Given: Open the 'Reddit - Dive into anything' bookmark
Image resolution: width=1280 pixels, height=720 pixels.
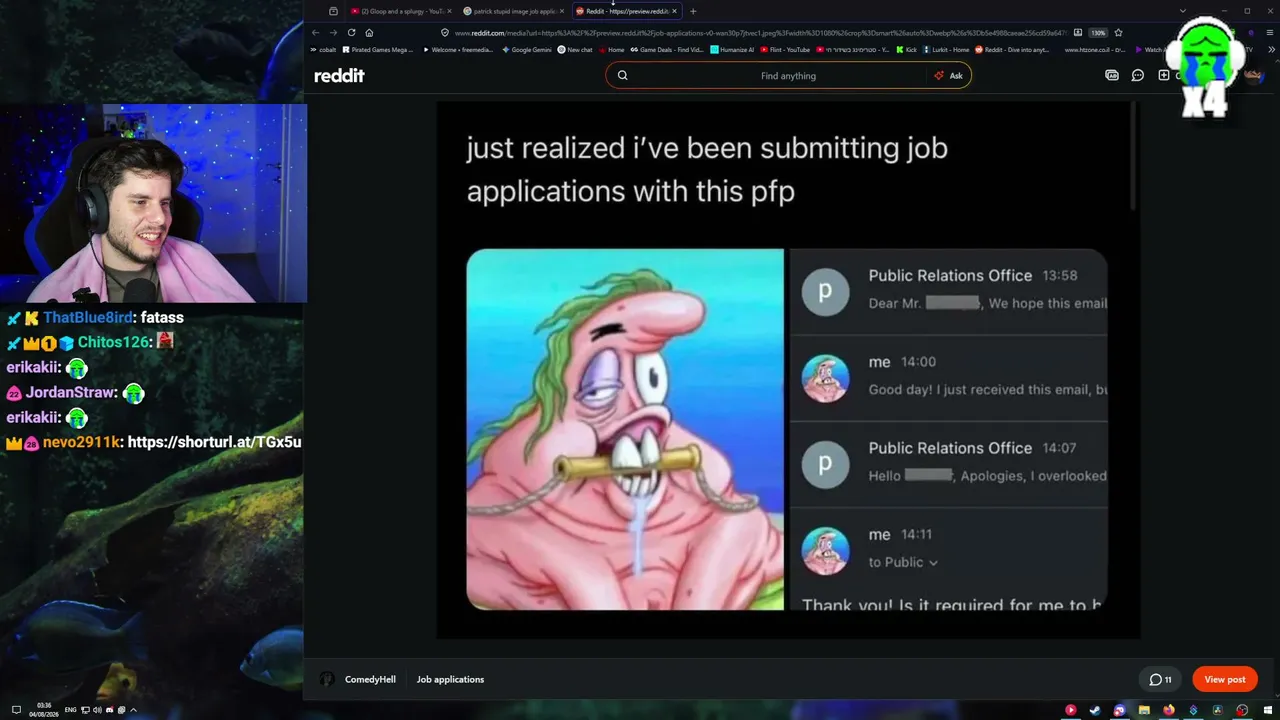Looking at the screenshot, I should tap(1013, 50).
